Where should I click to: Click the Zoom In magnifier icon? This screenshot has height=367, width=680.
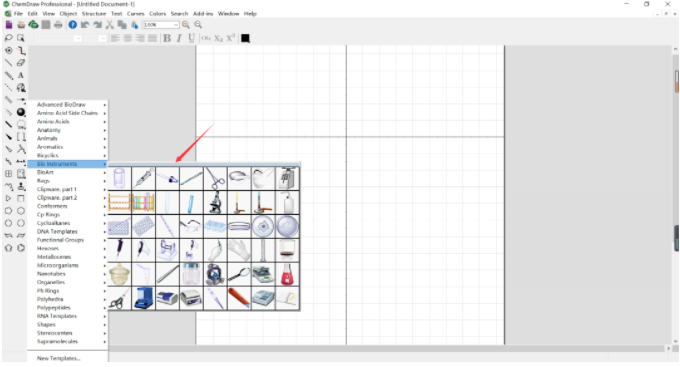point(186,25)
